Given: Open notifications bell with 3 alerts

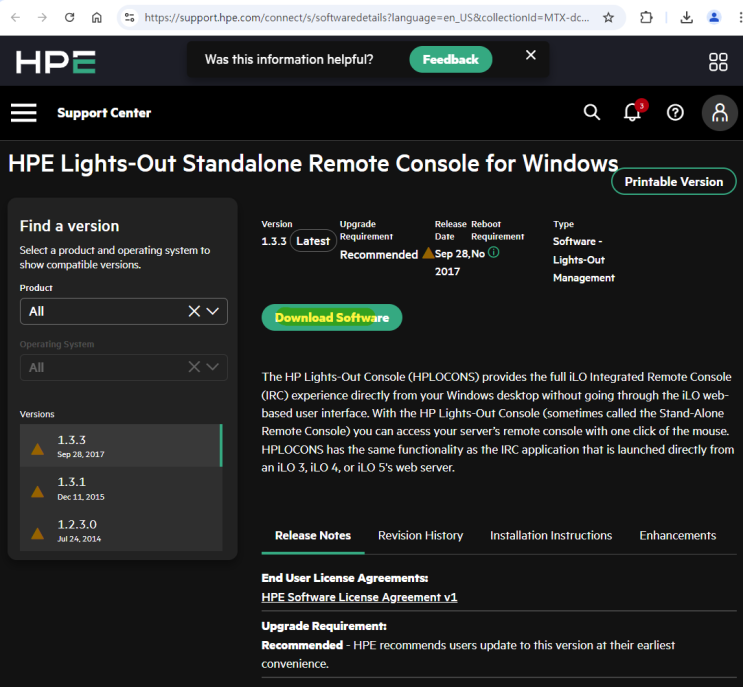Looking at the screenshot, I should [x=633, y=112].
